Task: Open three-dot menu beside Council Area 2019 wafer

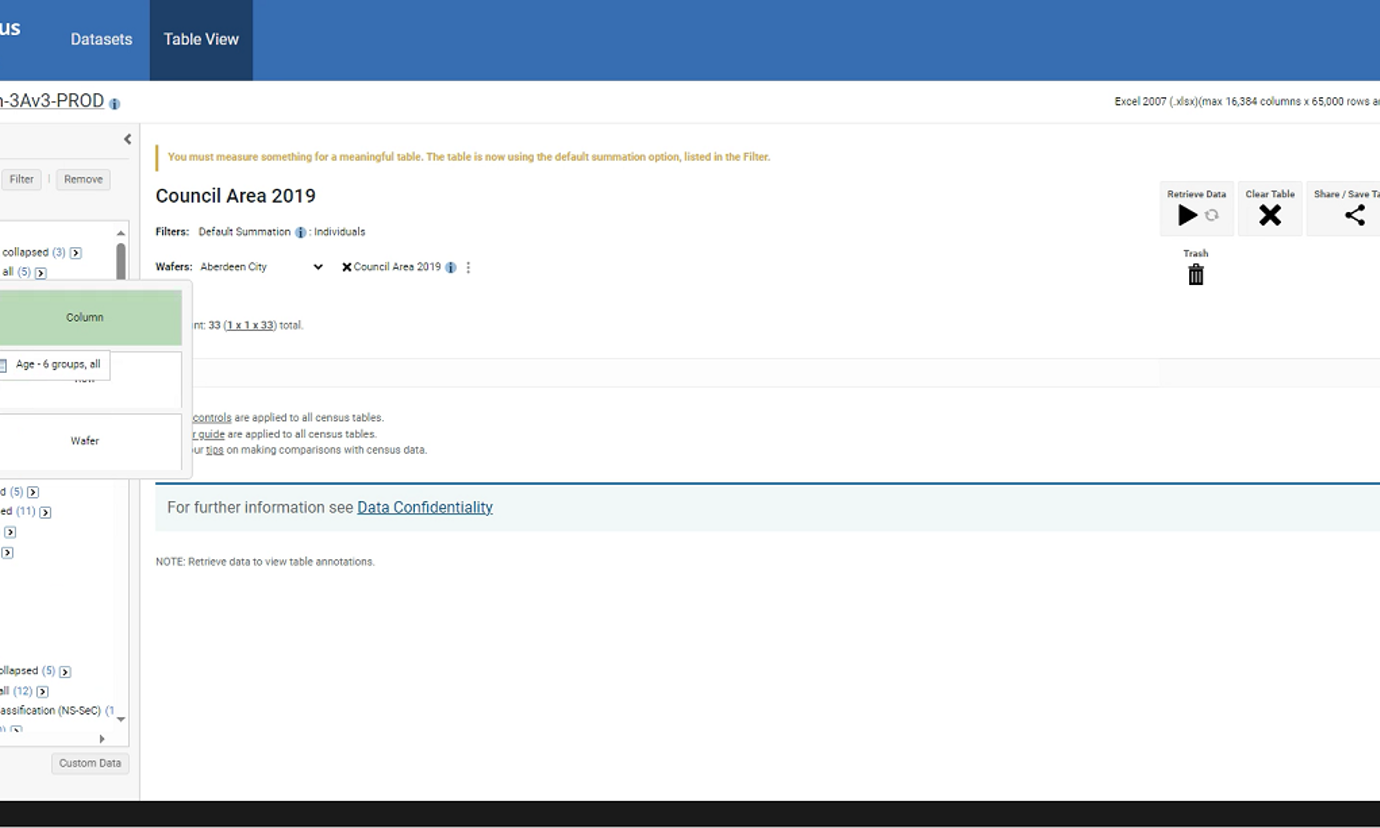Action: pos(468,268)
